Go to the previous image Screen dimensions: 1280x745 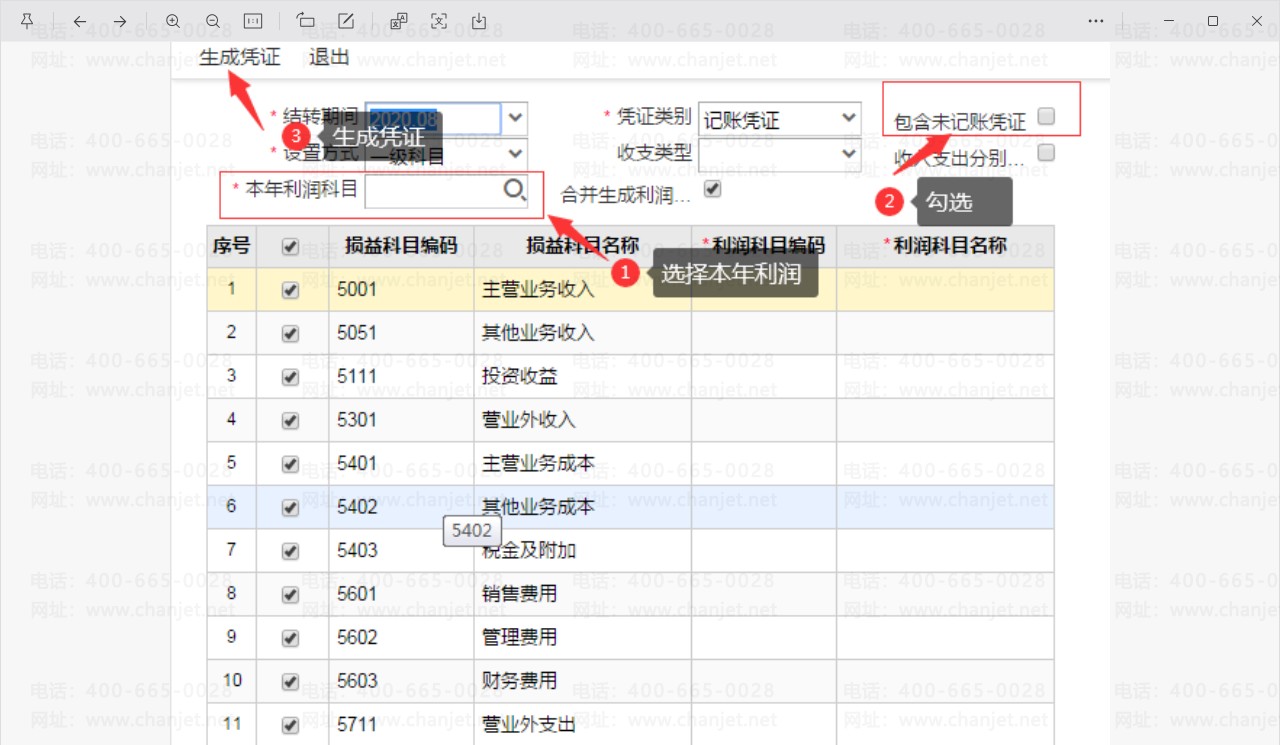(x=80, y=21)
